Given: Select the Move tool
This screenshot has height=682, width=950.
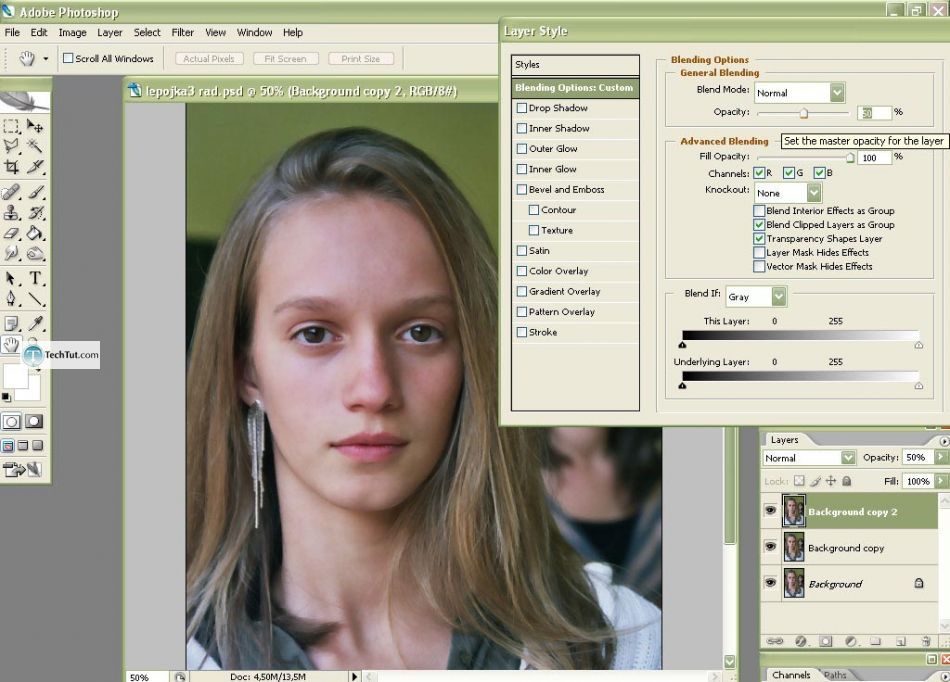Looking at the screenshot, I should (x=35, y=126).
